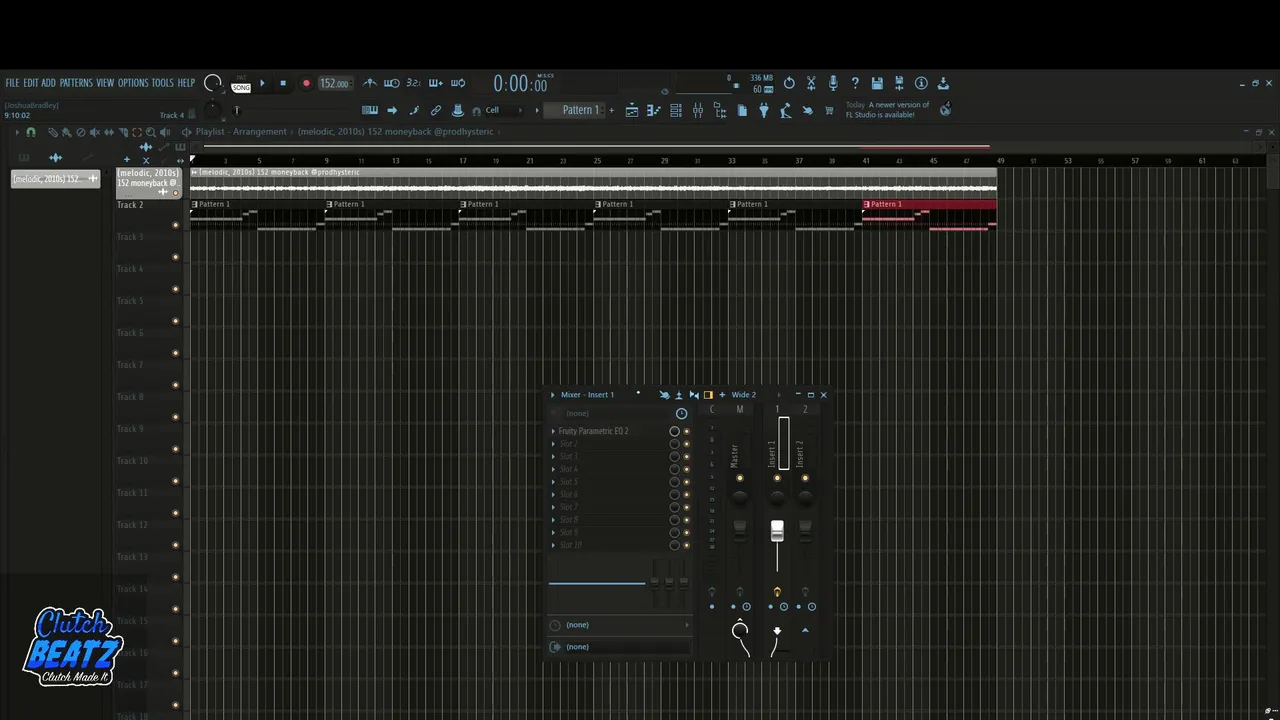Open the piano roll view
This screenshot has height=720, width=1280.
[x=653, y=110]
